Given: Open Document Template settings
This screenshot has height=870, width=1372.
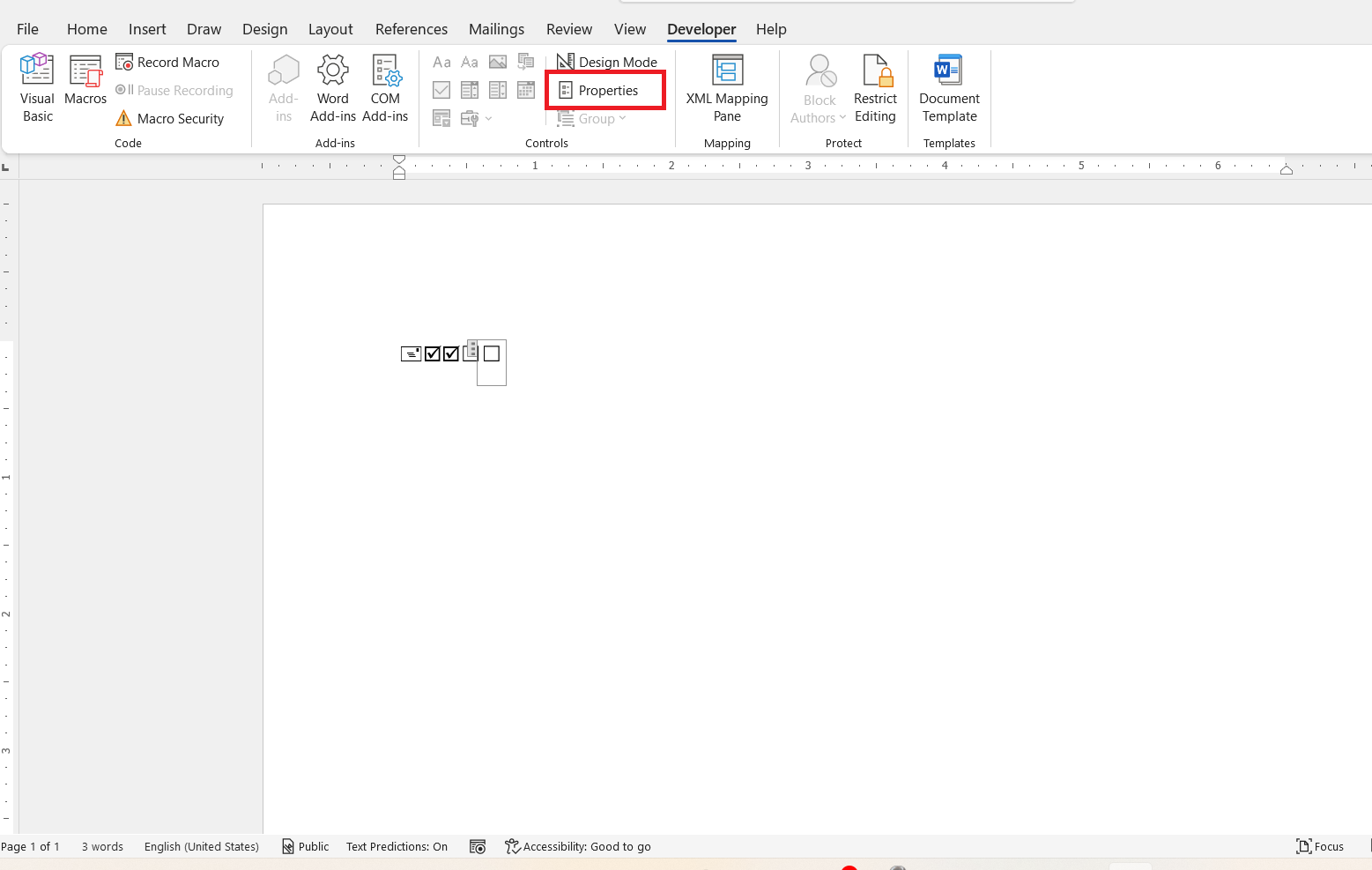Looking at the screenshot, I should (x=949, y=88).
